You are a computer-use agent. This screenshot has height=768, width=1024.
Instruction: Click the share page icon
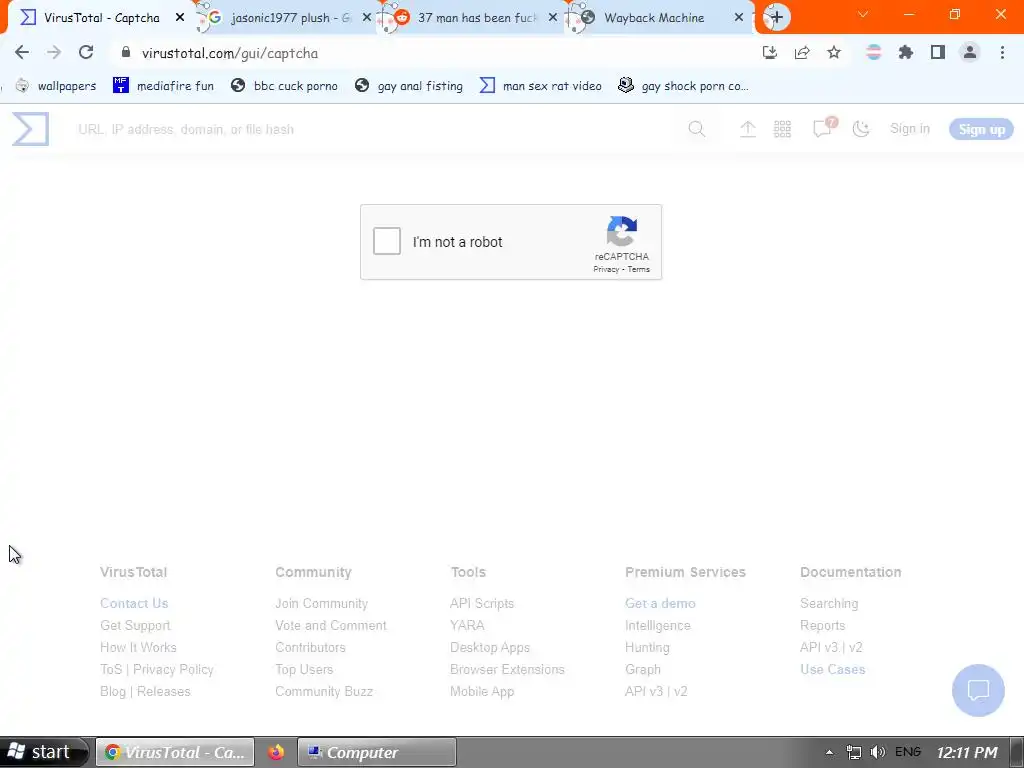tap(802, 53)
